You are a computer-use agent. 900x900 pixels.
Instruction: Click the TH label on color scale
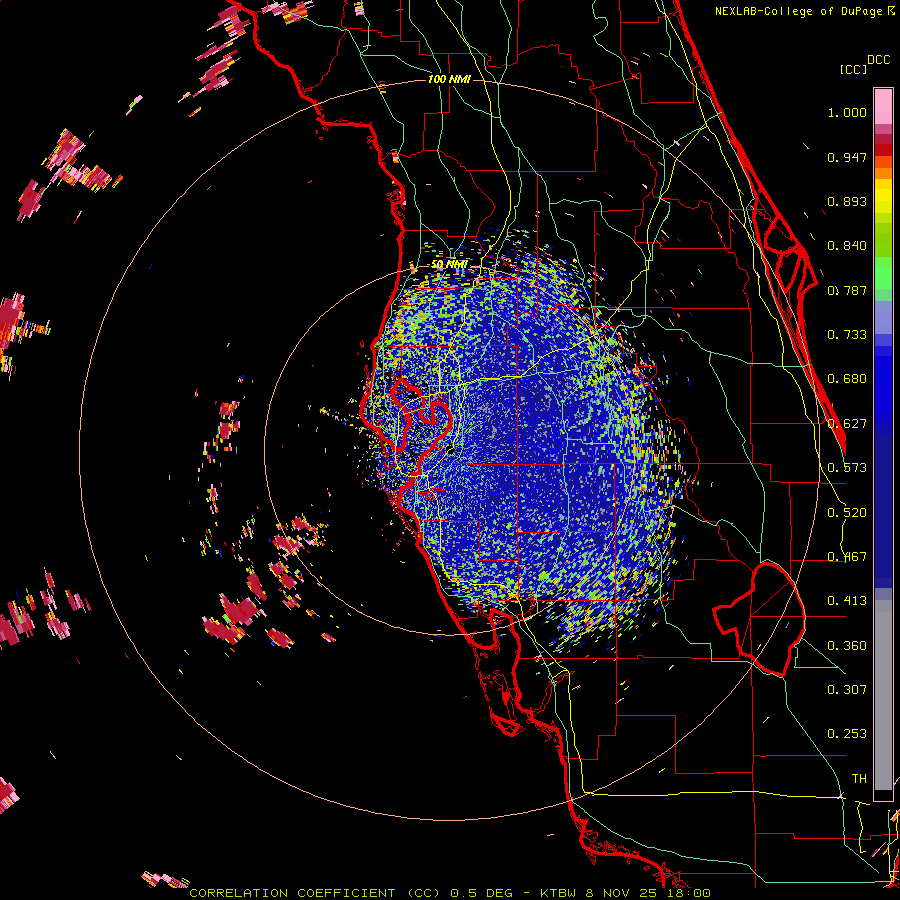point(859,779)
